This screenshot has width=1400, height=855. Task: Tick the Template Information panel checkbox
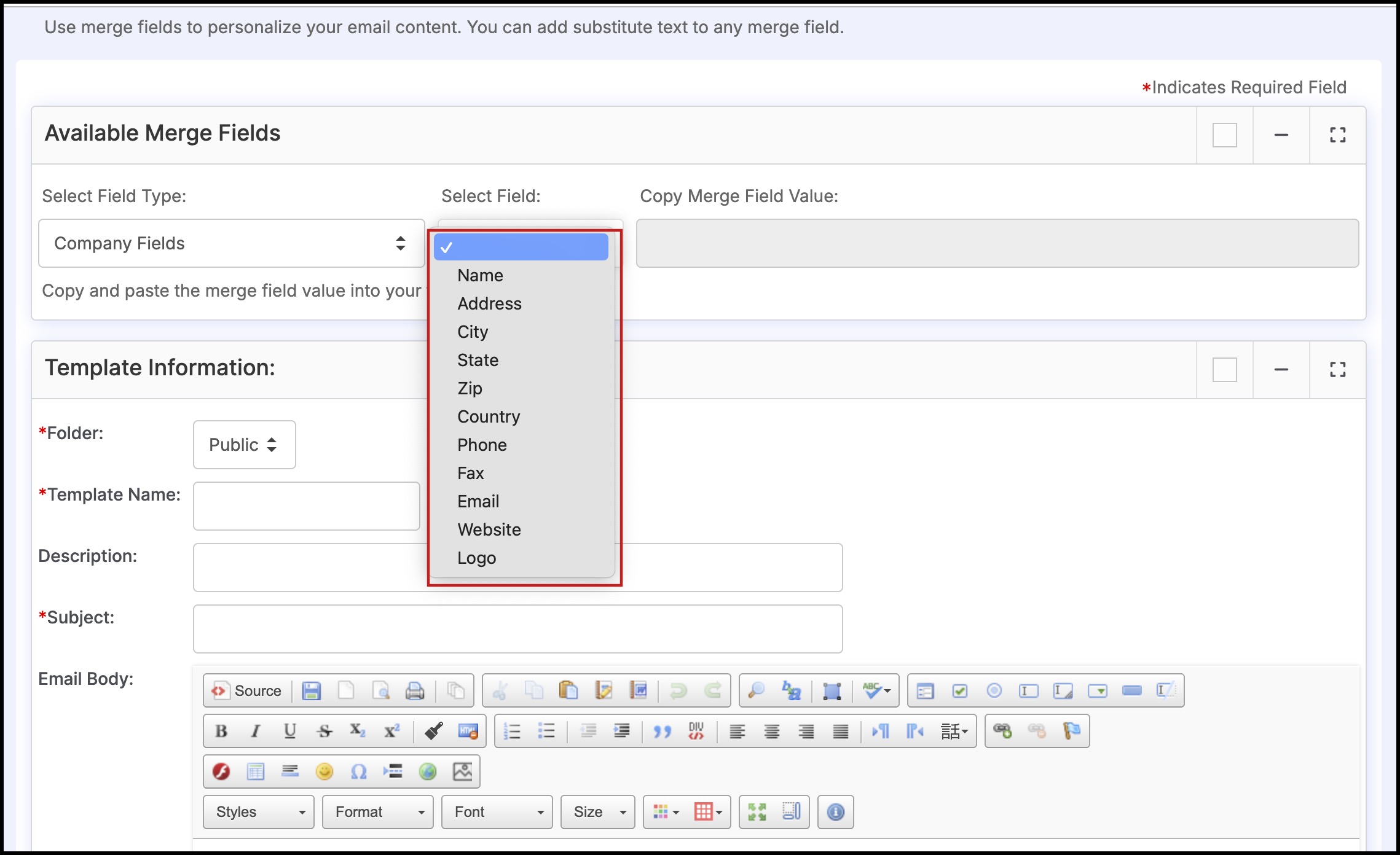[1224, 370]
